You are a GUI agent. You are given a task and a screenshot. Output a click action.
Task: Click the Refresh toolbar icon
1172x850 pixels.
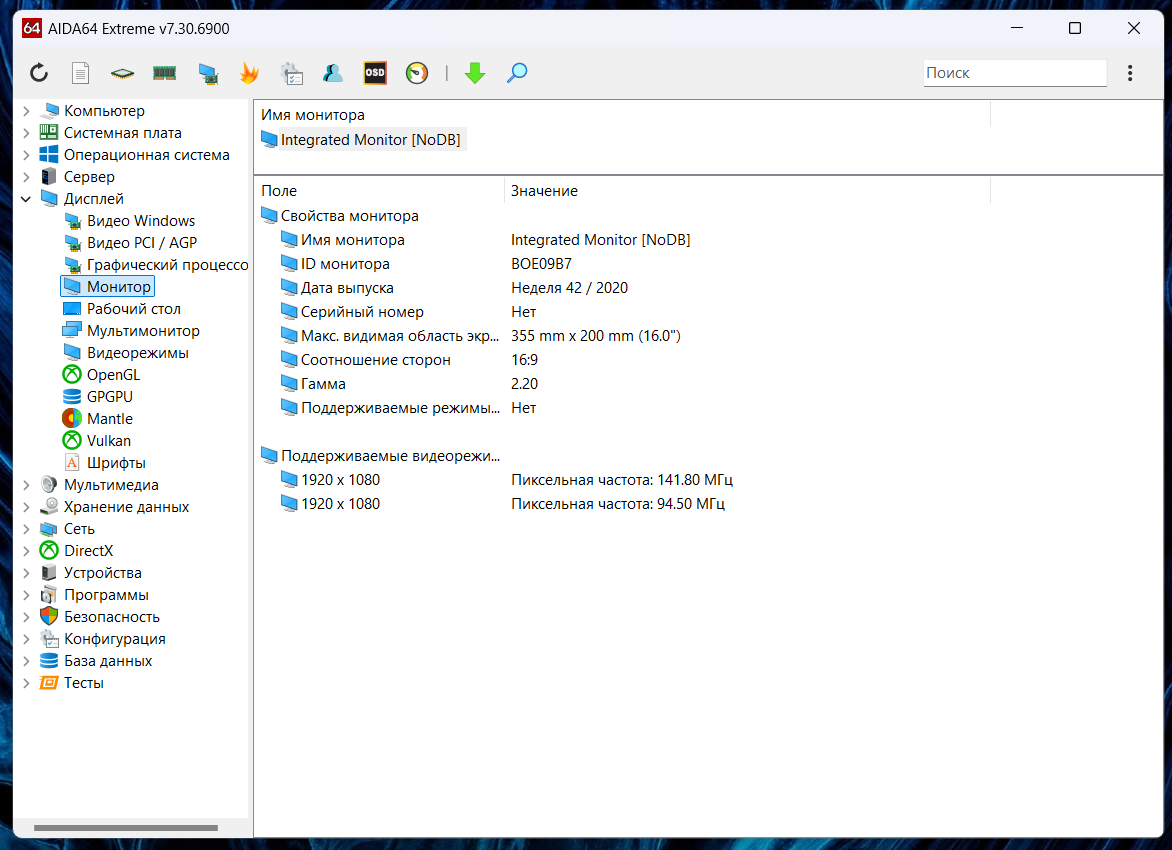coord(39,73)
